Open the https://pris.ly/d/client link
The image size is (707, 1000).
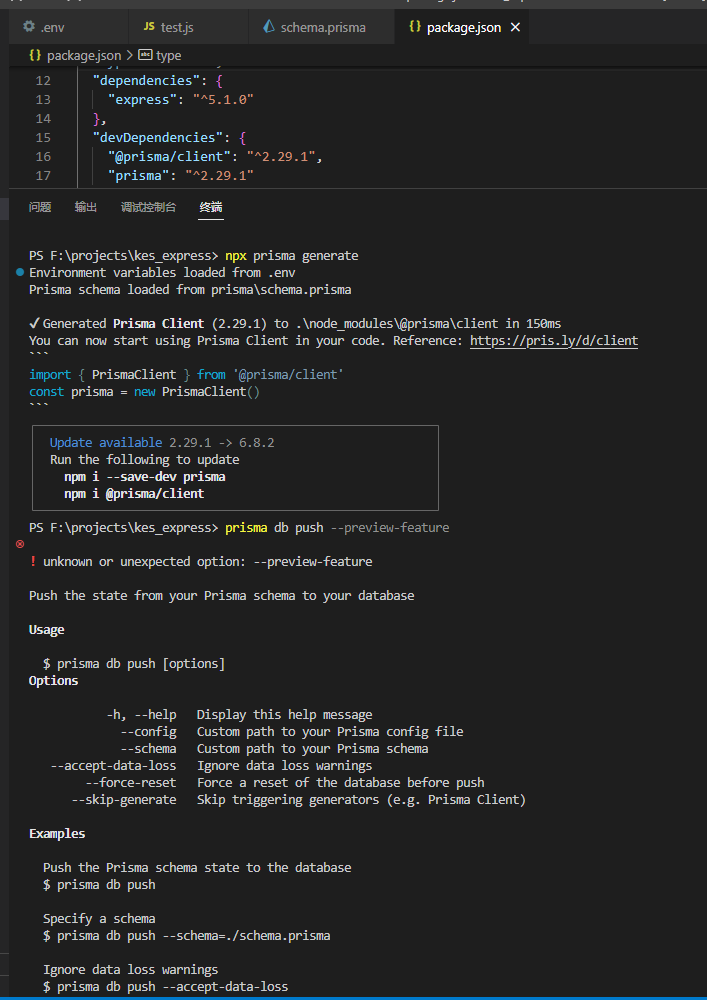tap(553, 340)
